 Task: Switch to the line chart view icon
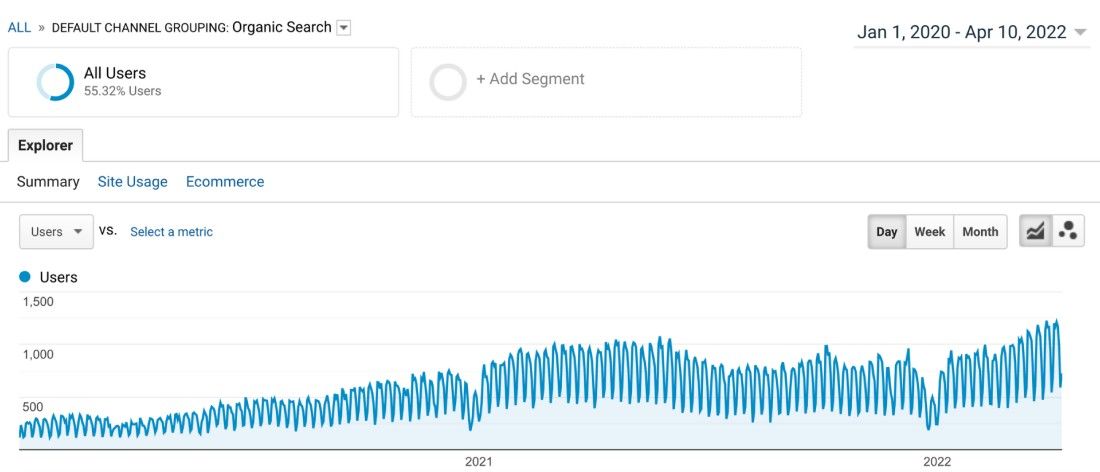(x=1035, y=231)
